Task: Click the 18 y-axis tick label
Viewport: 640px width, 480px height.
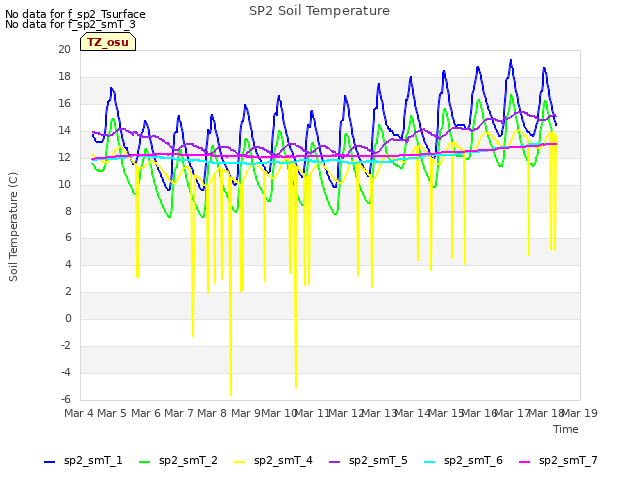Action: pos(64,76)
